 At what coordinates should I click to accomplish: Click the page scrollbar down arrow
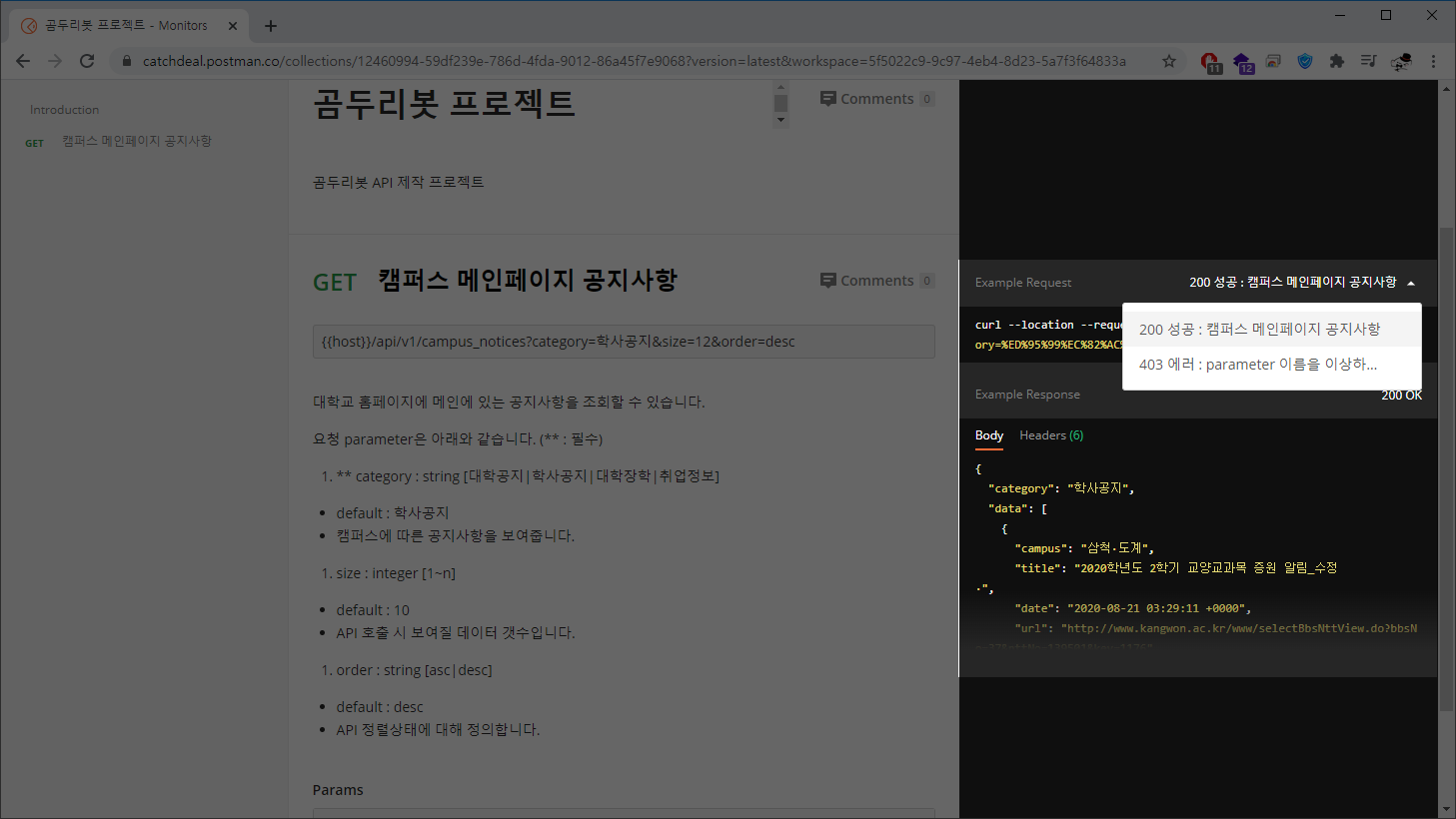tap(1446, 809)
